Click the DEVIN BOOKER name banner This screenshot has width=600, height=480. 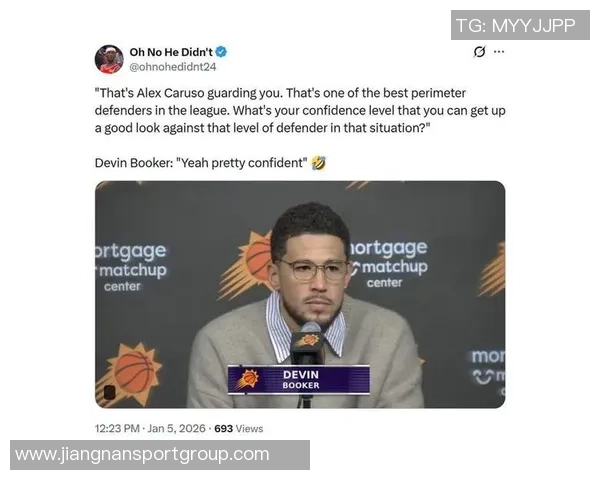[x=299, y=379]
